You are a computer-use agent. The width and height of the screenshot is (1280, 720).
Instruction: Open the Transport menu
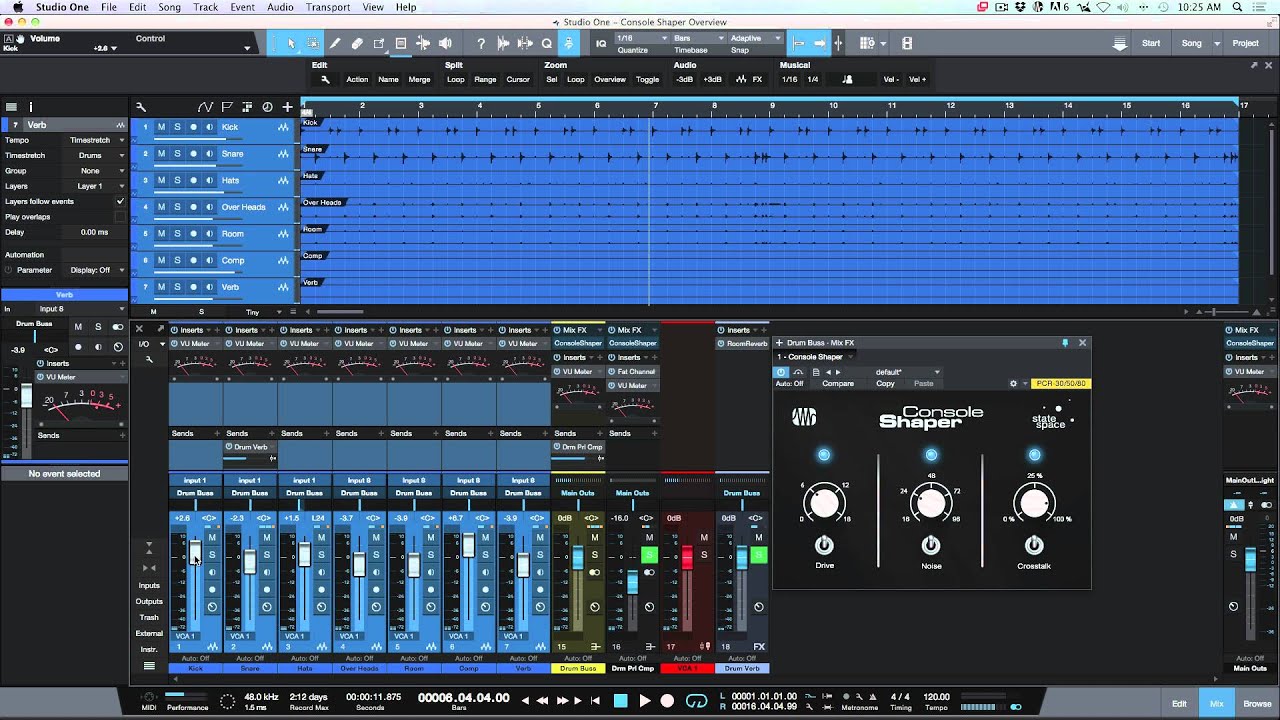point(328,7)
